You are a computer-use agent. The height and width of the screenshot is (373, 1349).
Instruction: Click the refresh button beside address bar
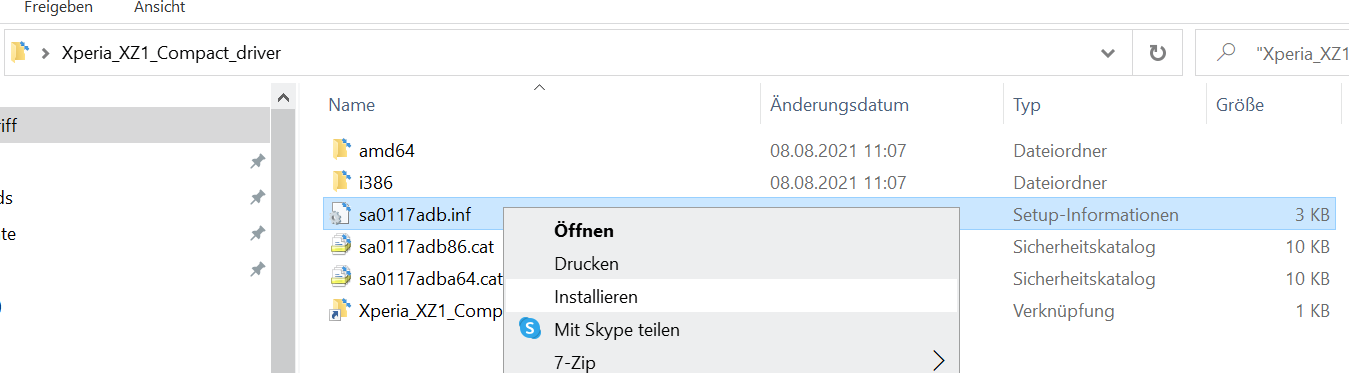(1158, 53)
